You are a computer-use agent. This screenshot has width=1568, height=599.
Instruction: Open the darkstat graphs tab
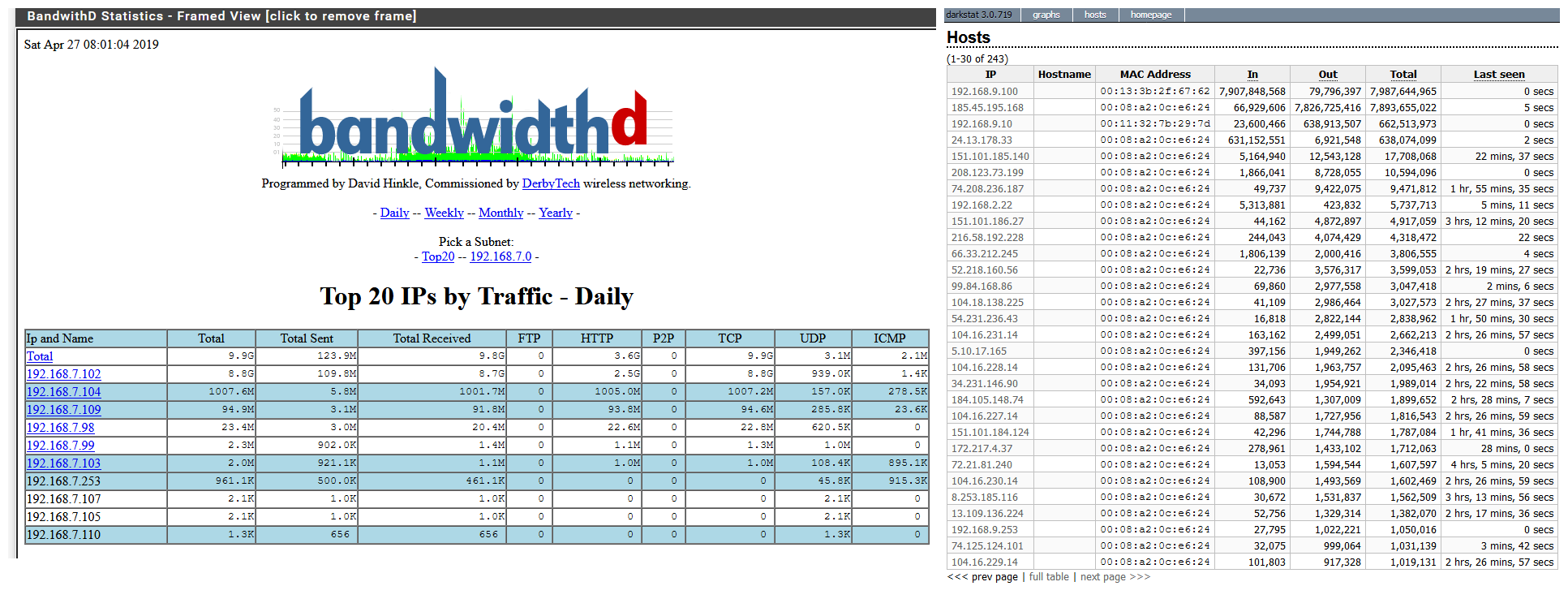1046,15
